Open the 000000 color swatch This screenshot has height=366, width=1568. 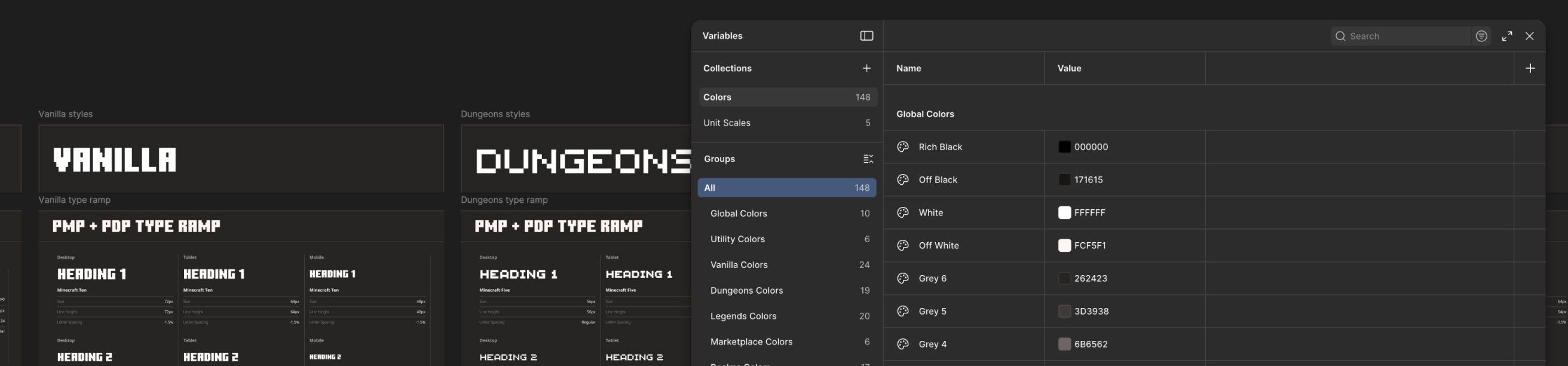pyautogui.click(x=1064, y=147)
